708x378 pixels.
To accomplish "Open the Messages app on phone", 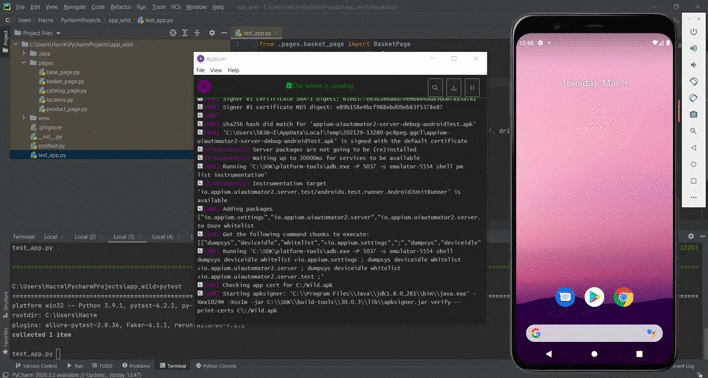I will point(565,297).
